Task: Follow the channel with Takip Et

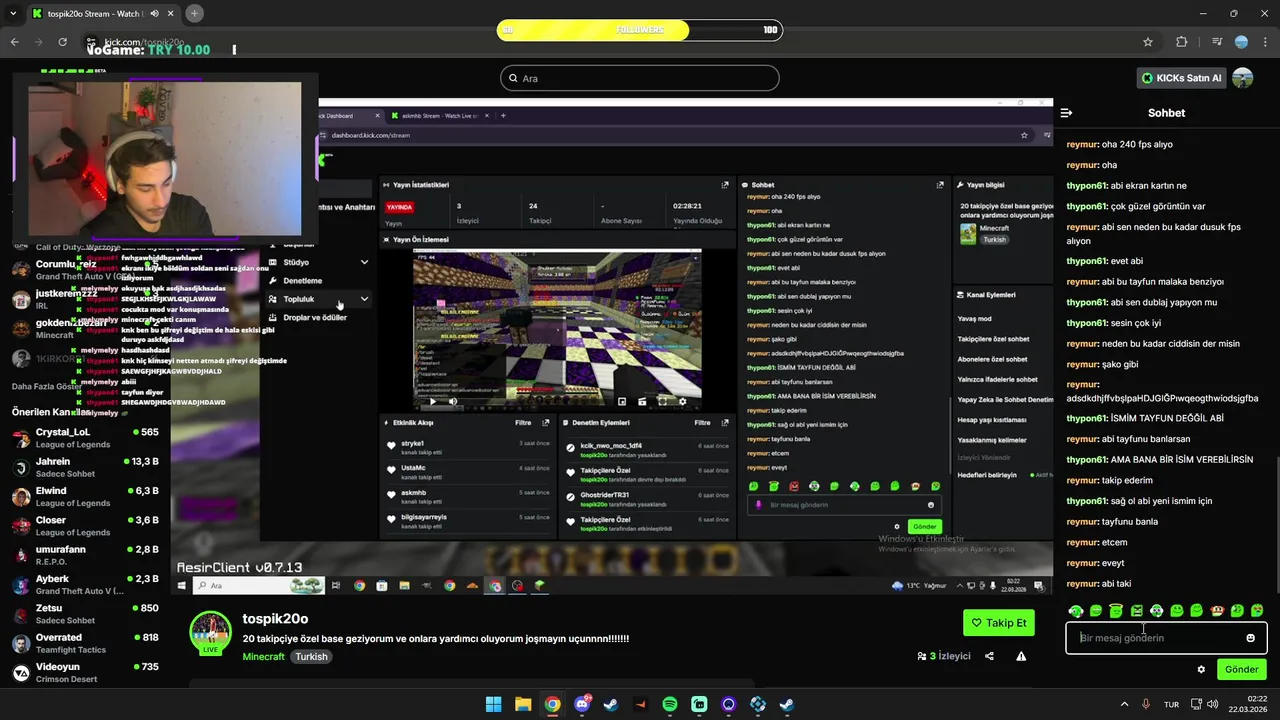Action: click(x=999, y=622)
